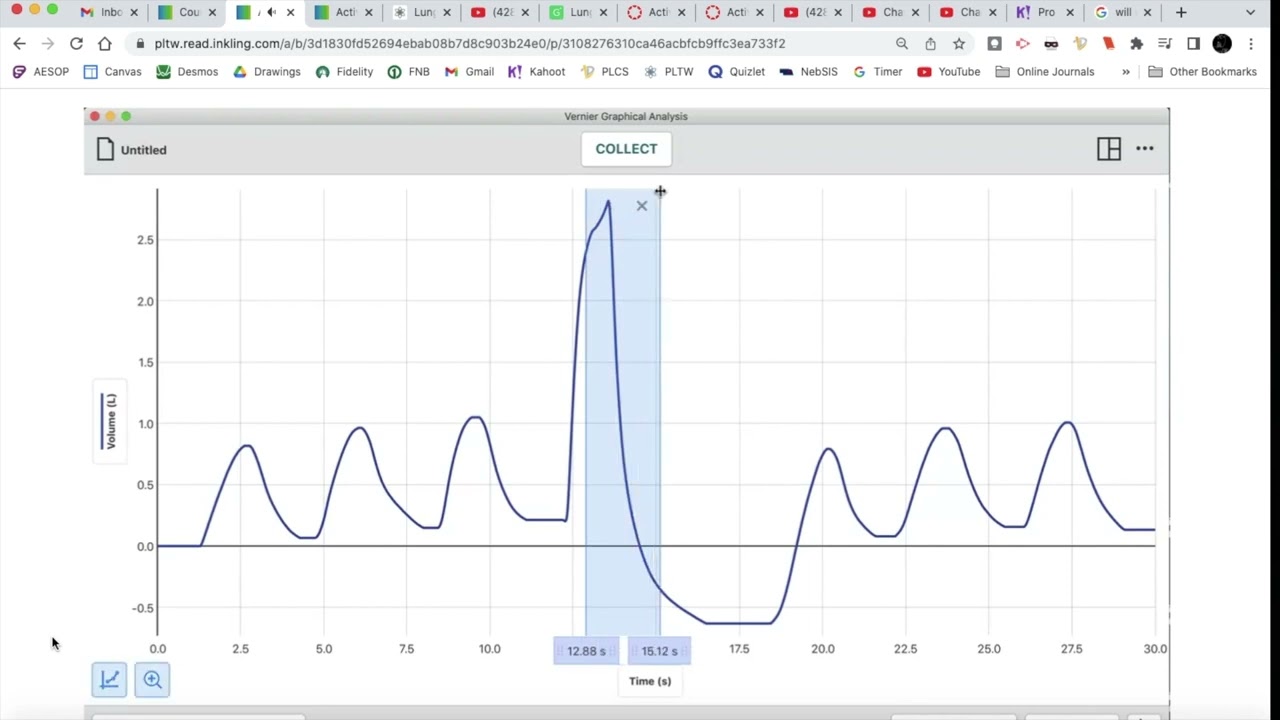1280x720 pixels.
Task: Open the Fidelity bookmark
Action: (x=344, y=72)
